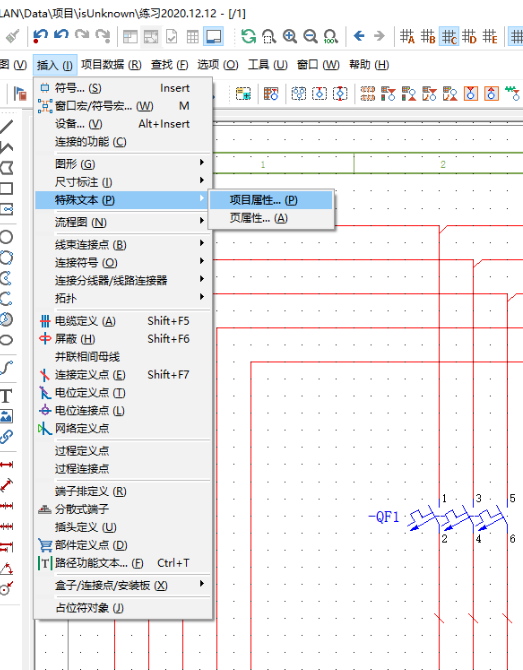Open the 帮助 (H) menu

369,65
